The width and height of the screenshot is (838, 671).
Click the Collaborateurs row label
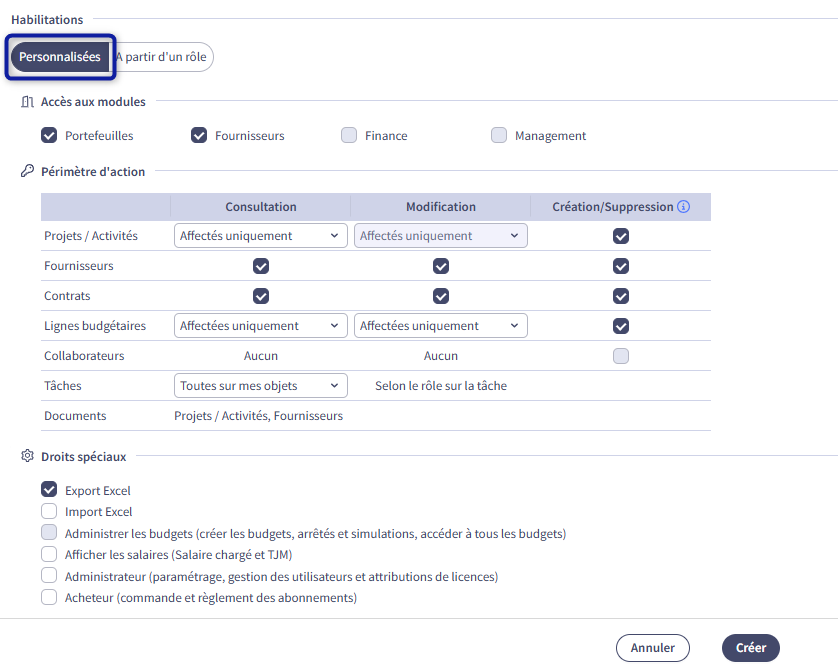tap(84, 356)
